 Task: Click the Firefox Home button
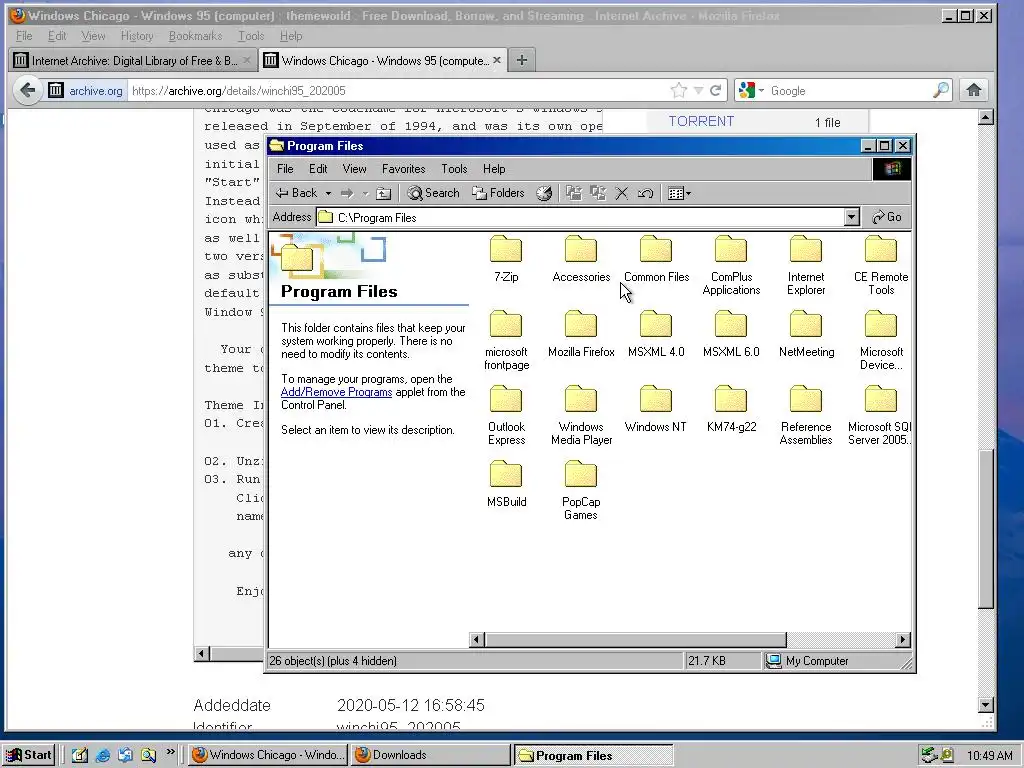974,90
